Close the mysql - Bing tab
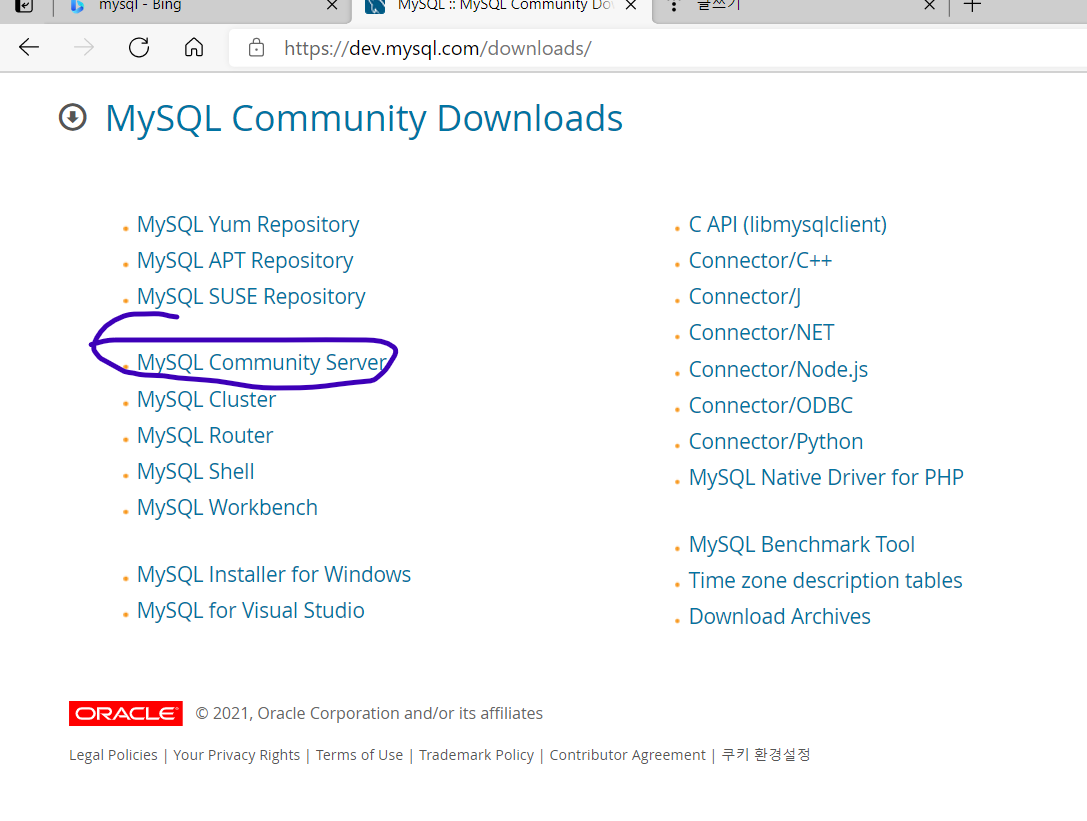1087x821 pixels. [332, 6]
